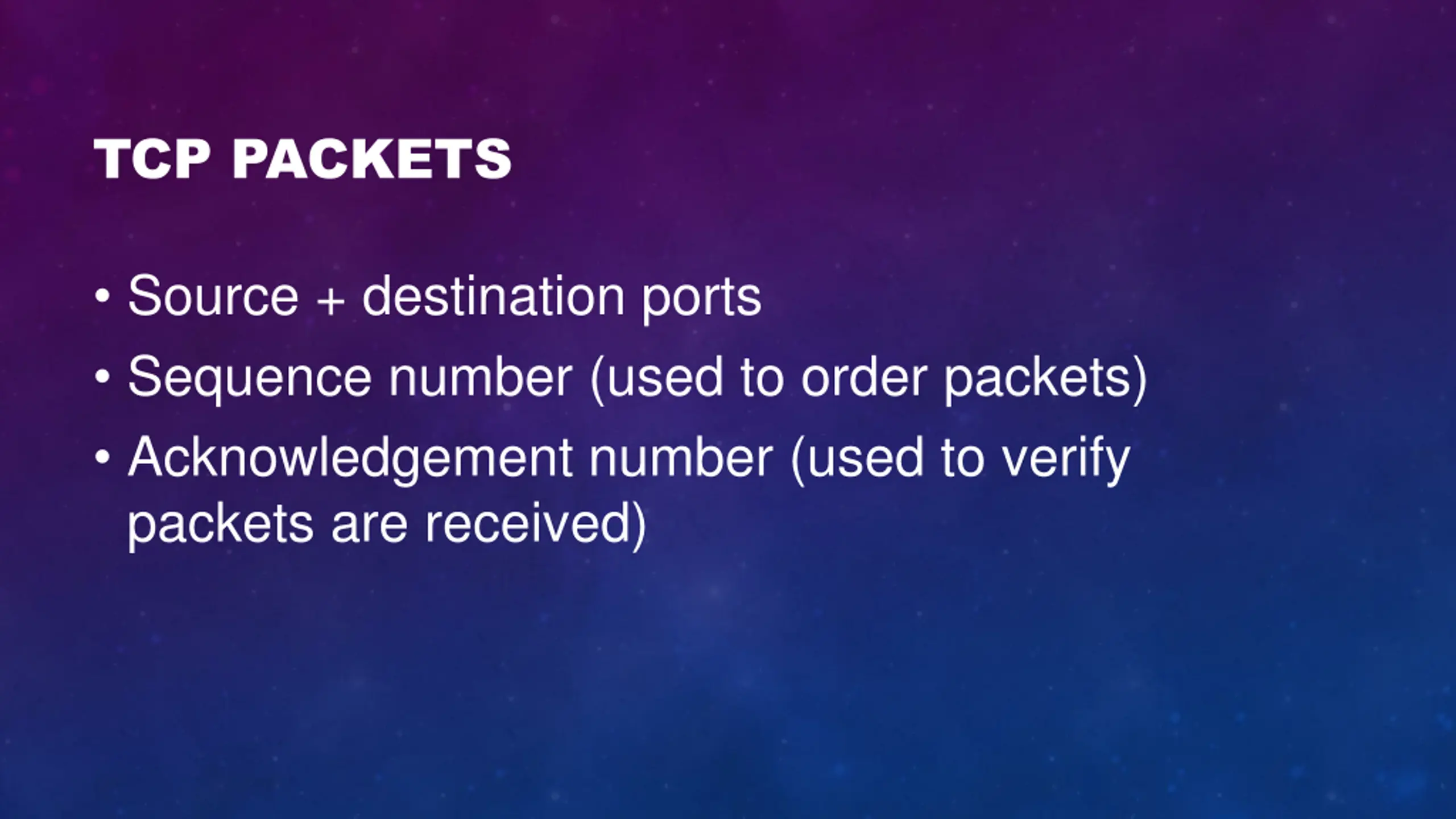Viewport: 1456px width, 819px height.
Task: Click the bullet dot before Sequence number
Action: point(102,377)
